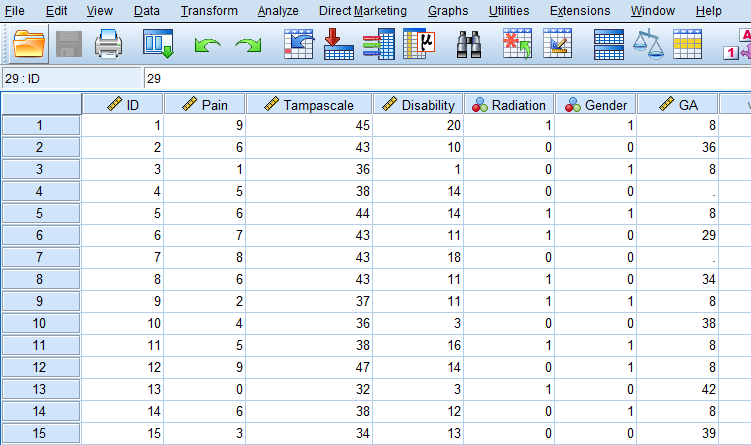This screenshot has width=751, height=445.
Task: Select the Radiation column header
Action: click(510, 104)
